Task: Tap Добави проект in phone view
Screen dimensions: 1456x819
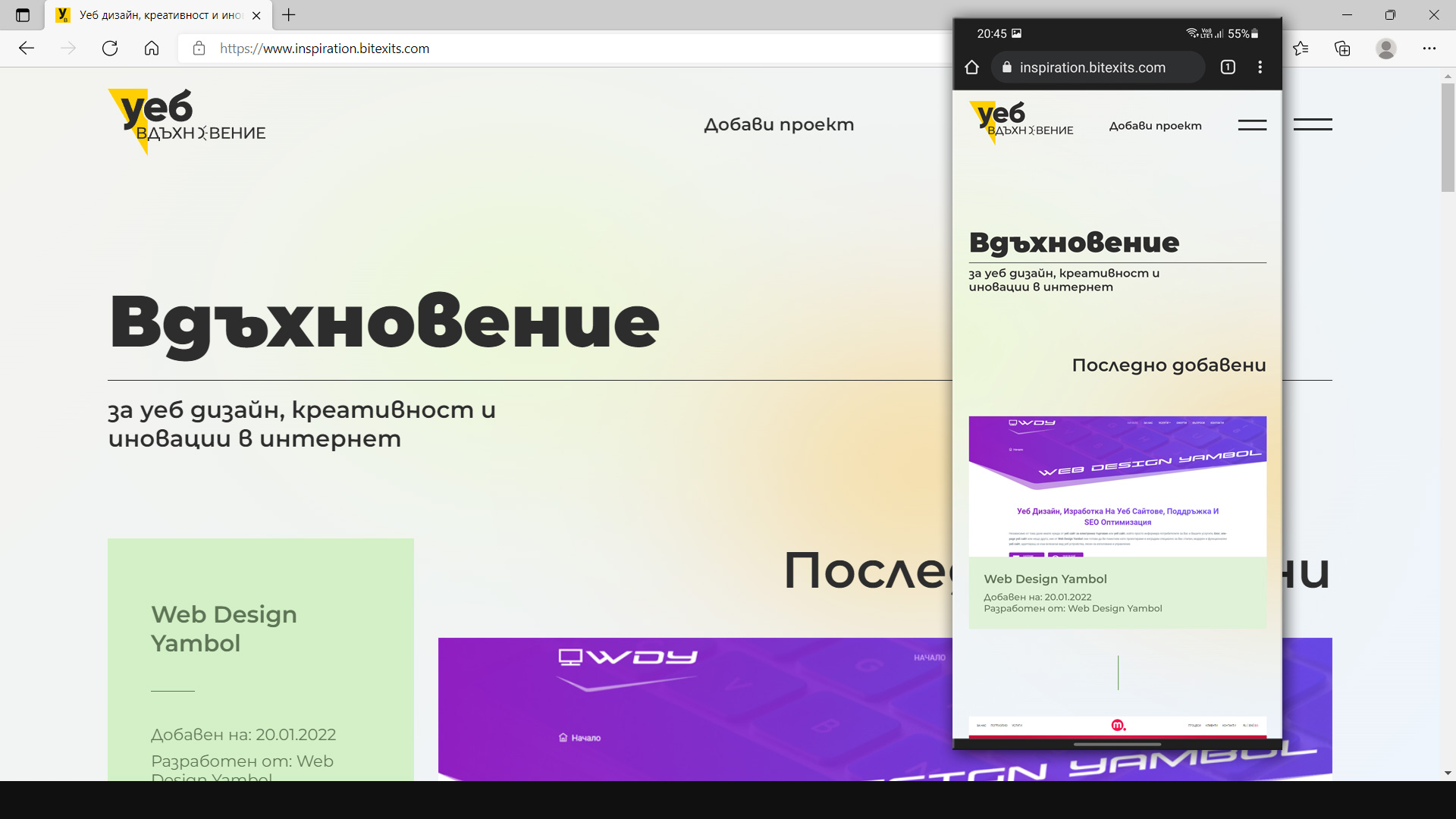Action: point(1156,126)
